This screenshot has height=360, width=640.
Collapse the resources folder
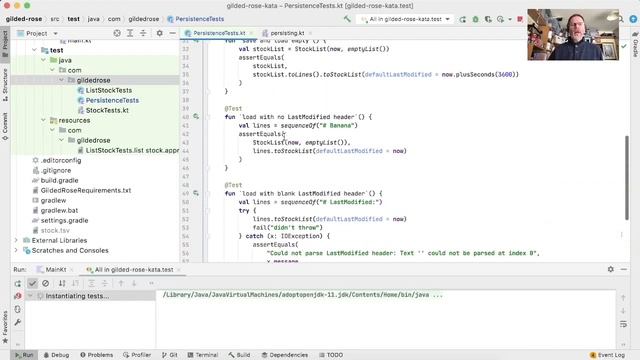[x=44, y=120]
